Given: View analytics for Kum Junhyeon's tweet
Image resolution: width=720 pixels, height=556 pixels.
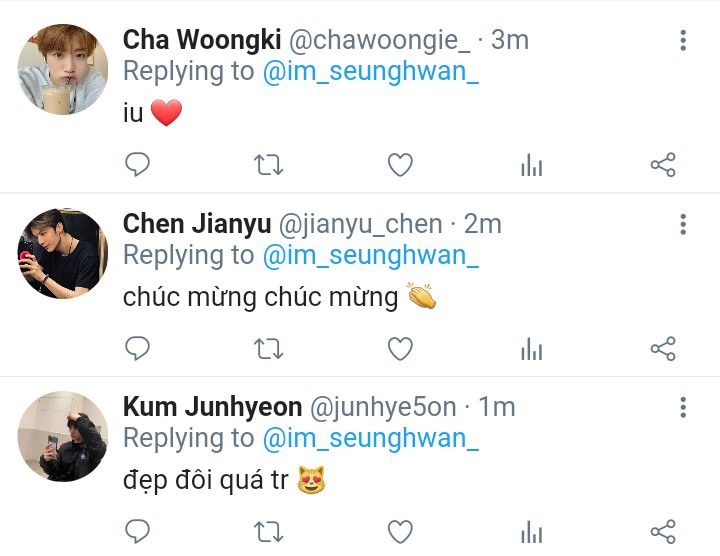Looking at the screenshot, I should coord(532,532).
